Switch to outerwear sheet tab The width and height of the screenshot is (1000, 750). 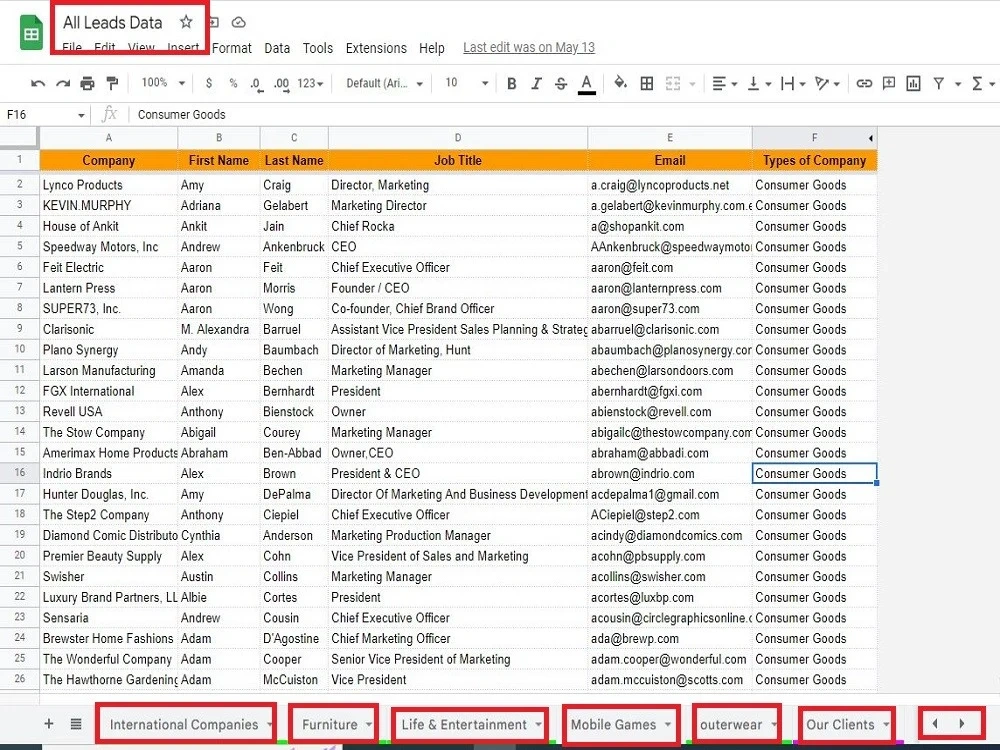click(732, 724)
